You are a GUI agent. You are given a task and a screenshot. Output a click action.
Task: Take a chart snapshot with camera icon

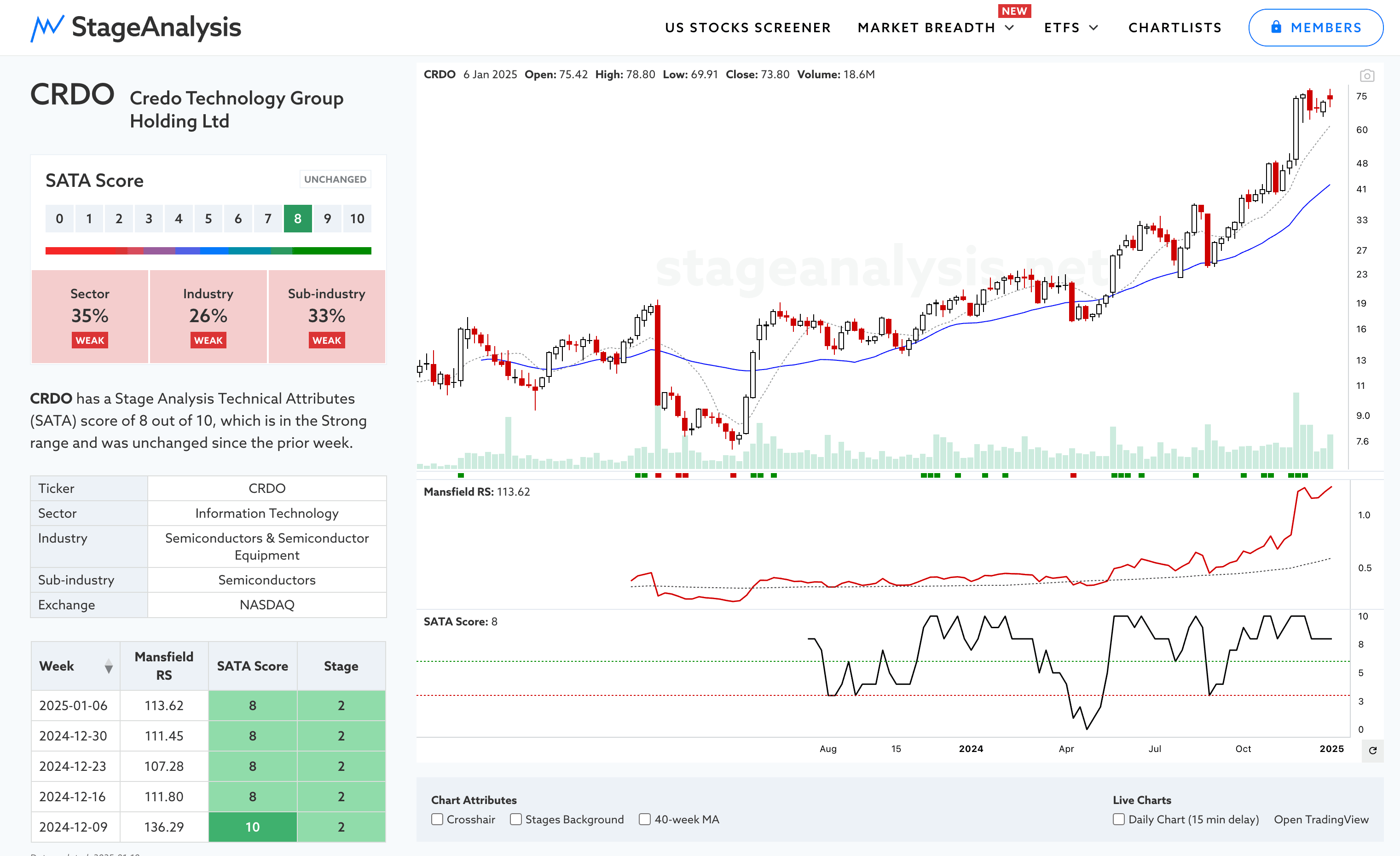[x=1366, y=75]
